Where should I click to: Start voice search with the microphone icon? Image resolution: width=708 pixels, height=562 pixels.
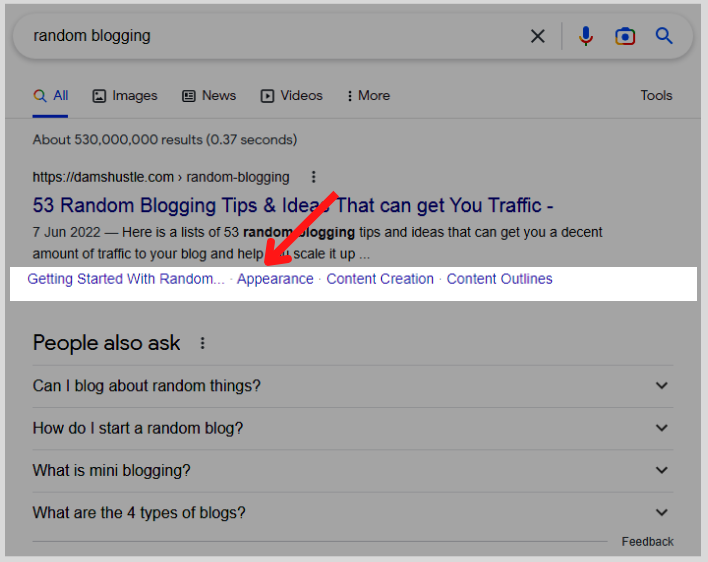586,36
